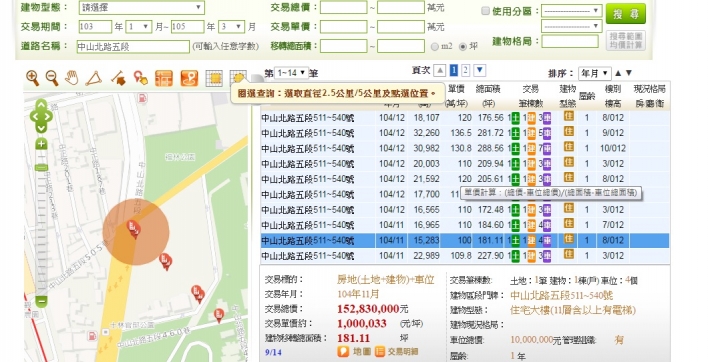Select the rectangle area selection tool

pos(214,79)
